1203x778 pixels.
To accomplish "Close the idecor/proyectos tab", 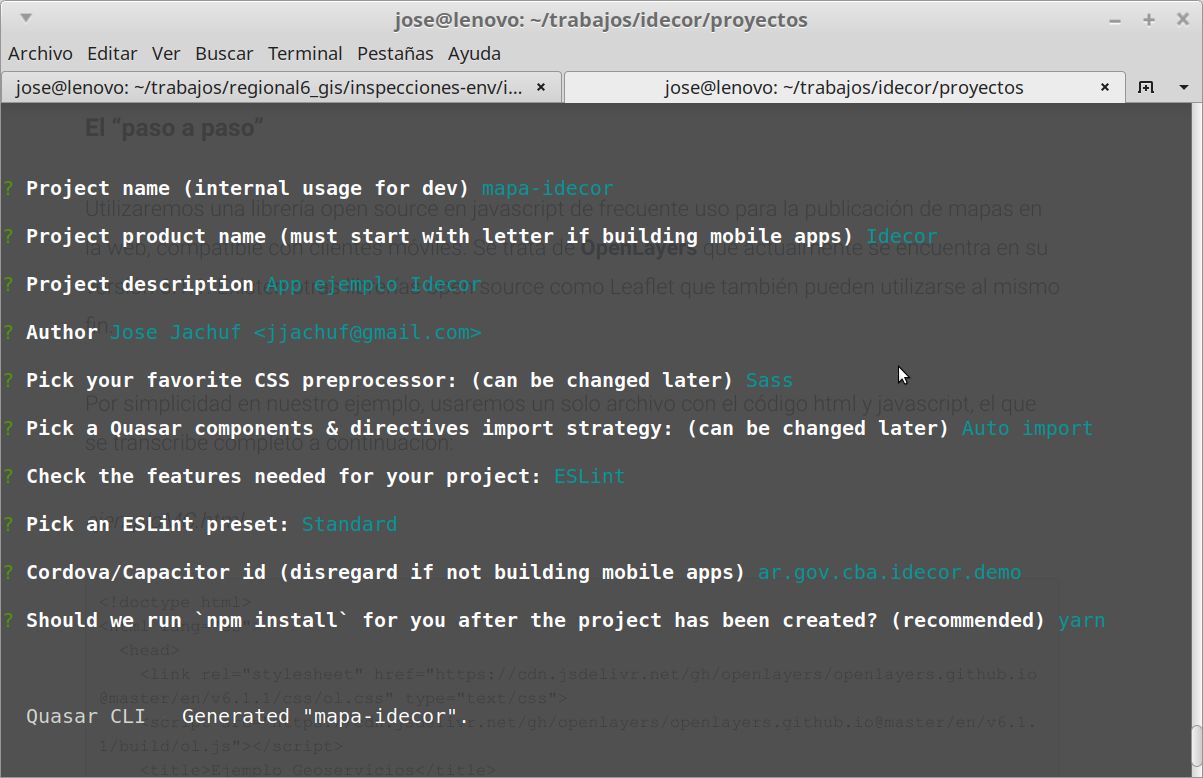I will [x=1105, y=87].
